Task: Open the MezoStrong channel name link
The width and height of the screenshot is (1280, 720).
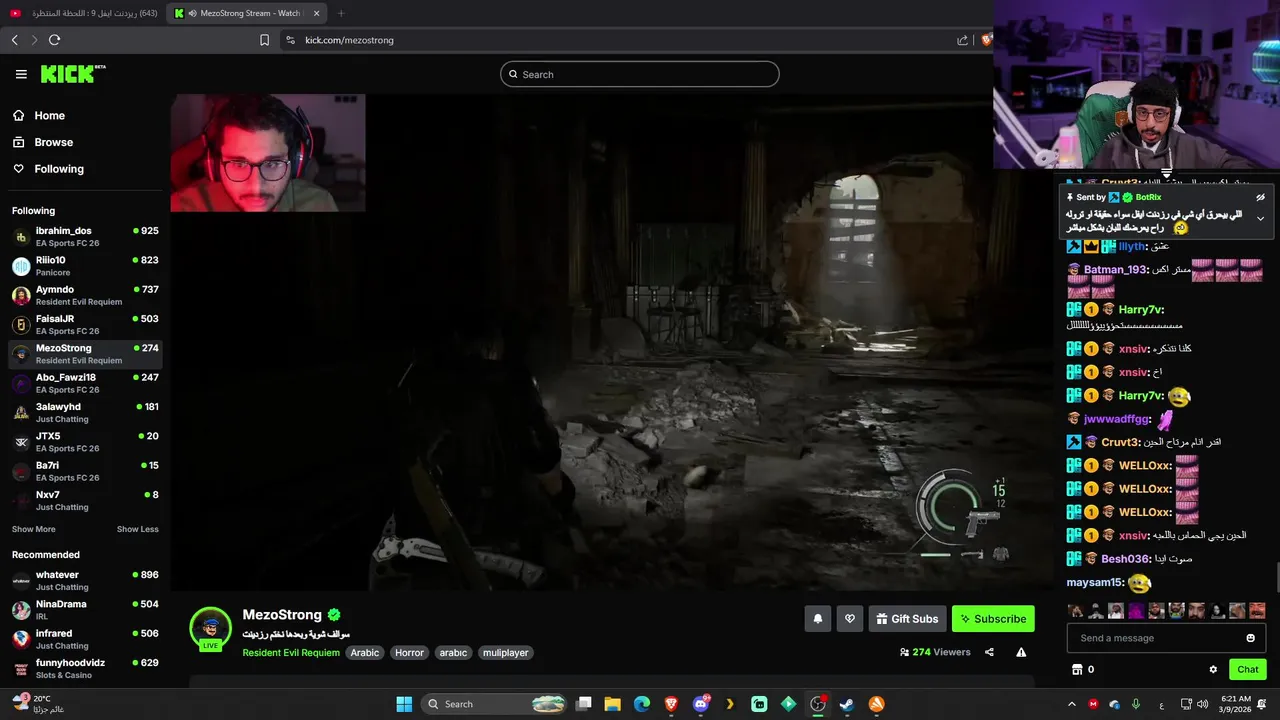Action: click(x=282, y=615)
